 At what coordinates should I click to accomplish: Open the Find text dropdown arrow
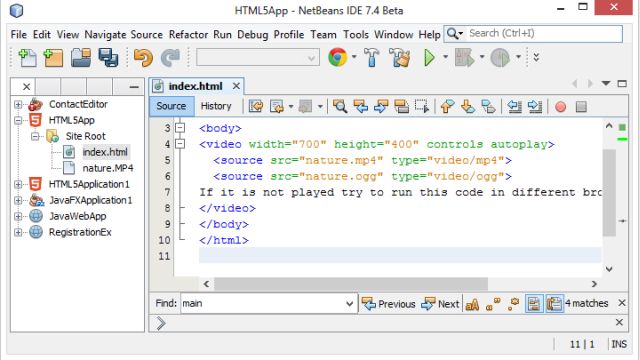pyautogui.click(x=349, y=304)
